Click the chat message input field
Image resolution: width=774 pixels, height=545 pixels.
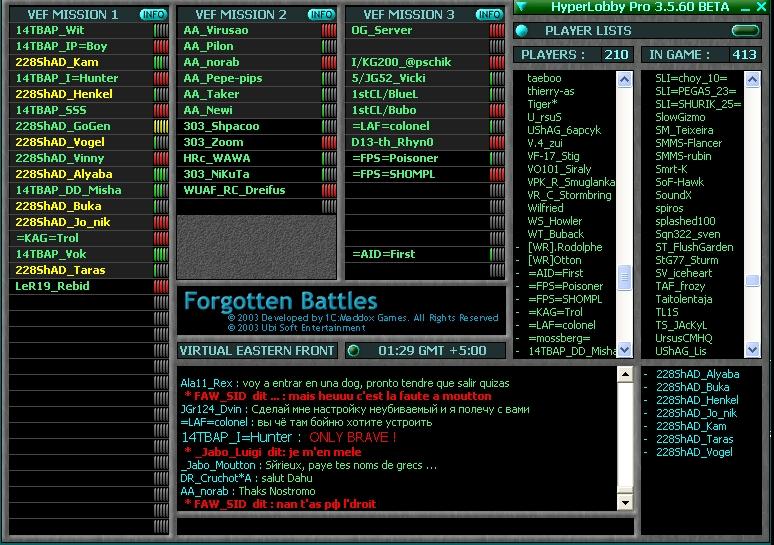405,526
